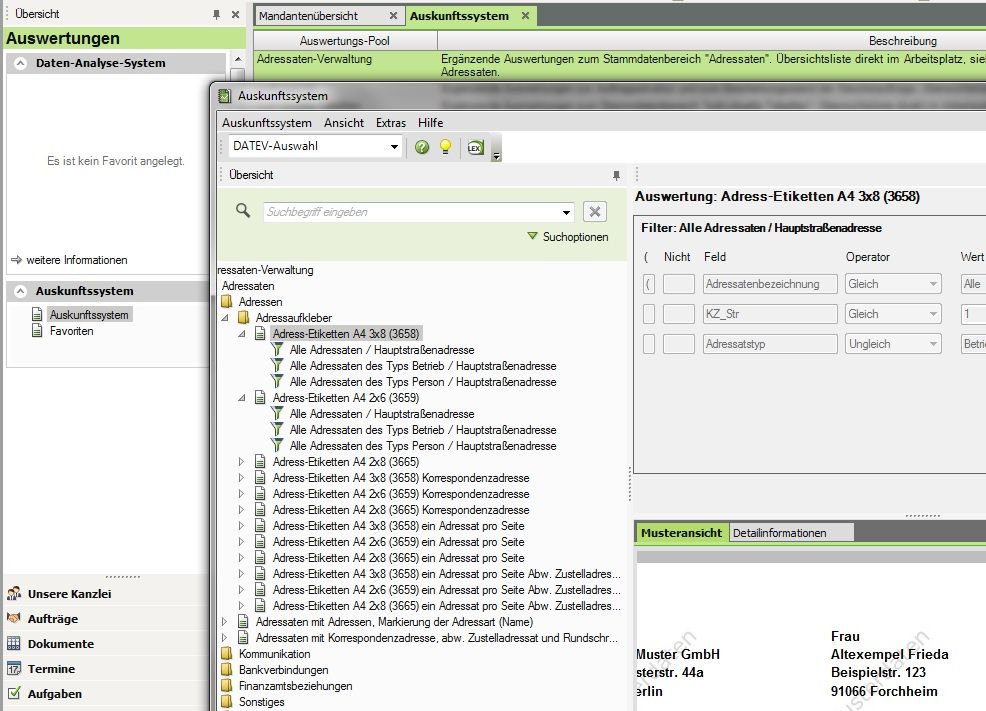Click the Adressatenbezeichnung field box
Screen dimensions: 986x711
(770, 284)
